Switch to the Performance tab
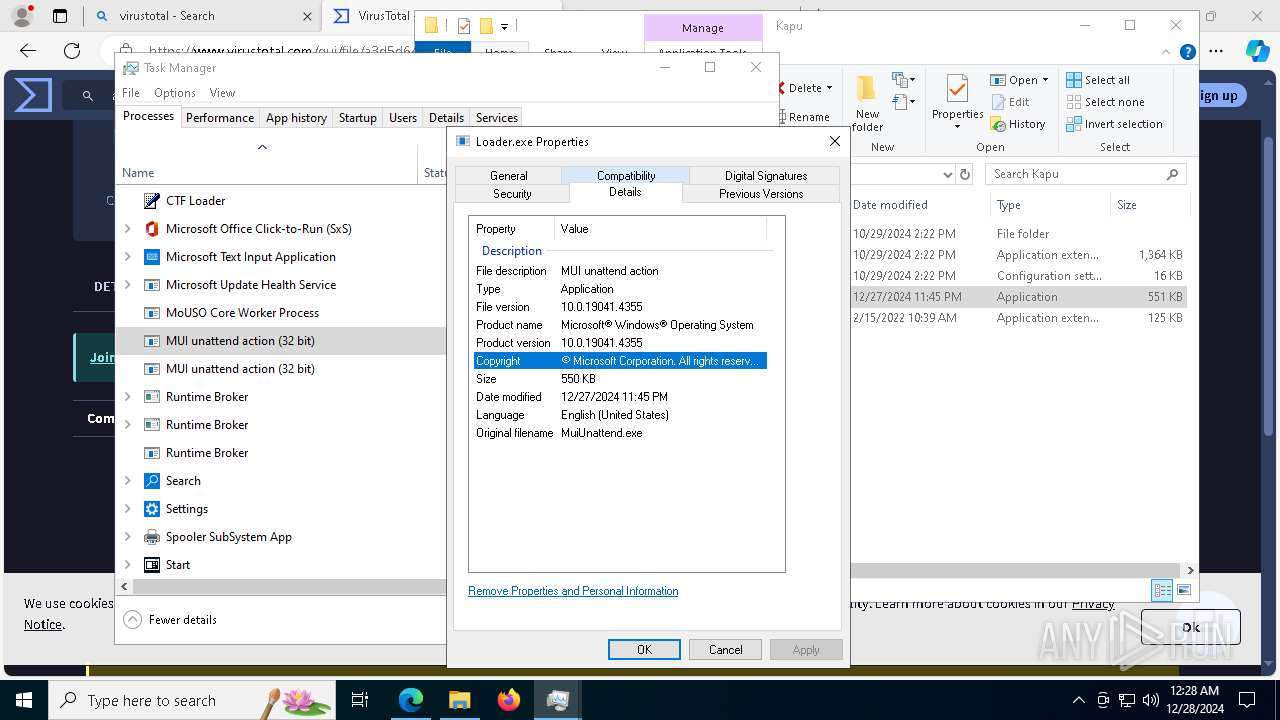Image resolution: width=1280 pixels, height=720 pixels. [220, 117]
